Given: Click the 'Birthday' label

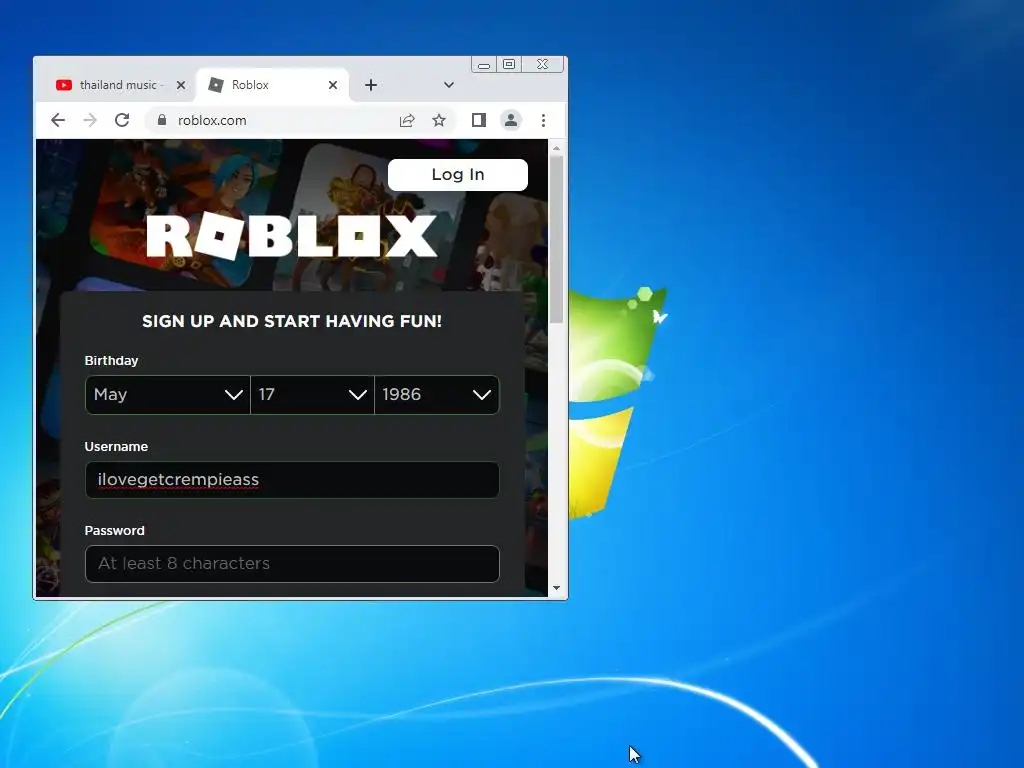Looking at the screenshot, I should click(111, 360).
